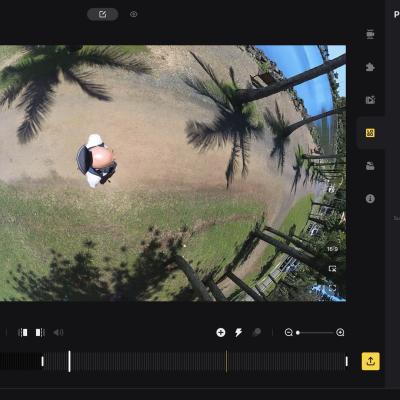This screenshot has height=400, width=400.
Task: Enter fullscreen preview with the corners icon
Action: pyautogui.click(x=332, y=287)
